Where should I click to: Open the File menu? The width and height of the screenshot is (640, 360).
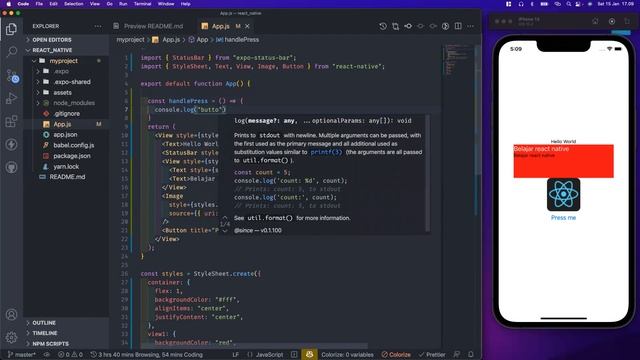[39, 4]
